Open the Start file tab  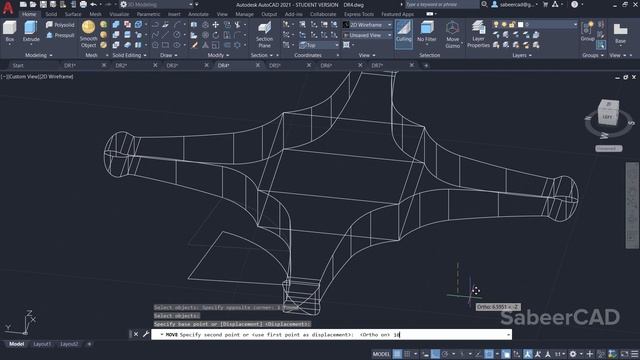click(18, 65)
